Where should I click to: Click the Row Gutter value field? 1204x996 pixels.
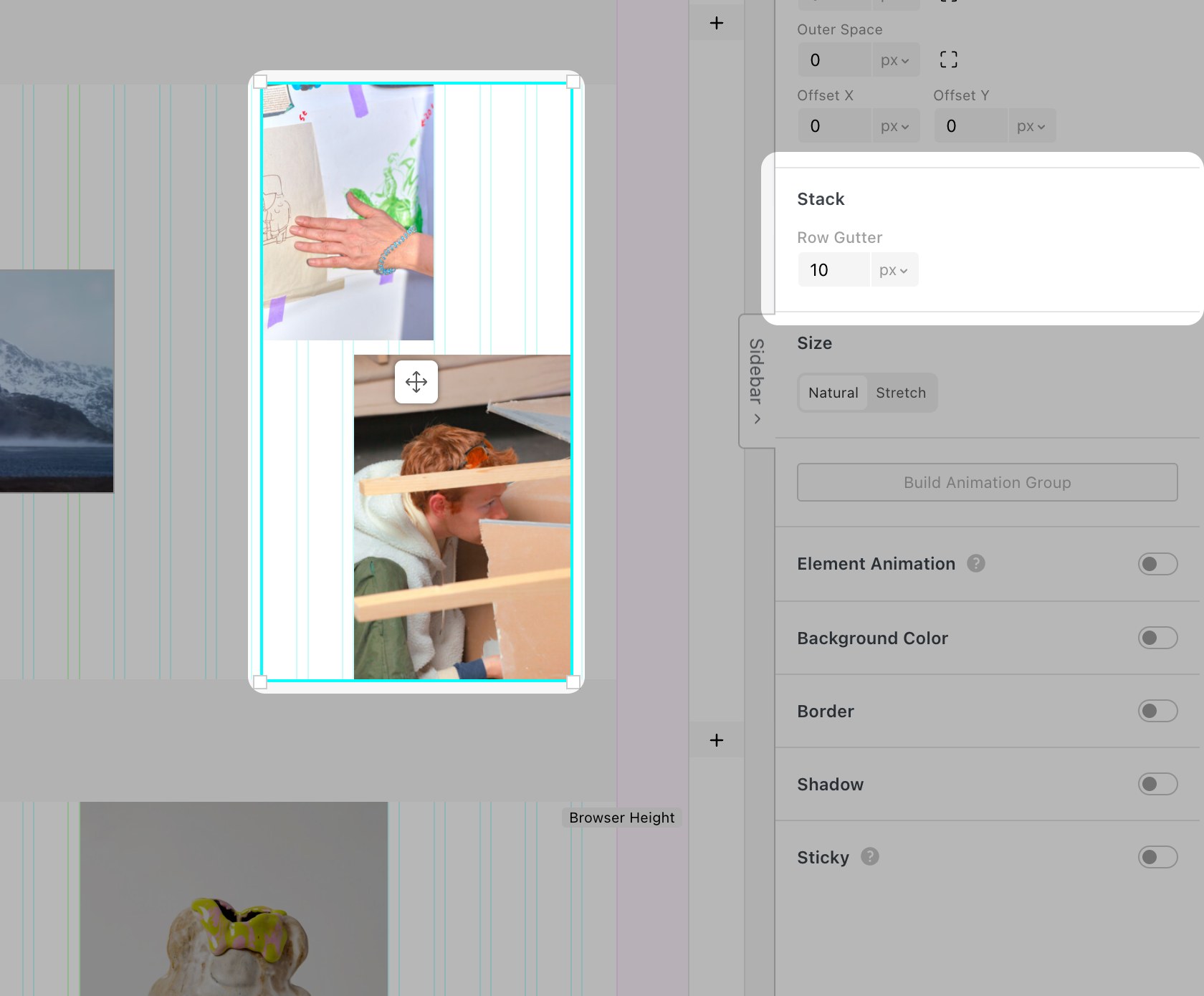click(834, 270)
